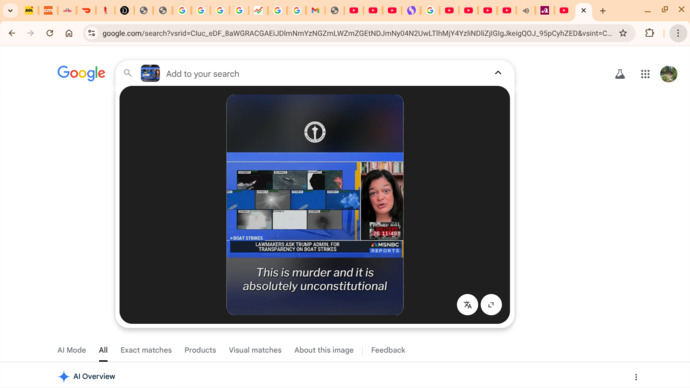Bookmark this page with the star
The height and width of the screenshot is (388, 690).
[x=623, y=33]
